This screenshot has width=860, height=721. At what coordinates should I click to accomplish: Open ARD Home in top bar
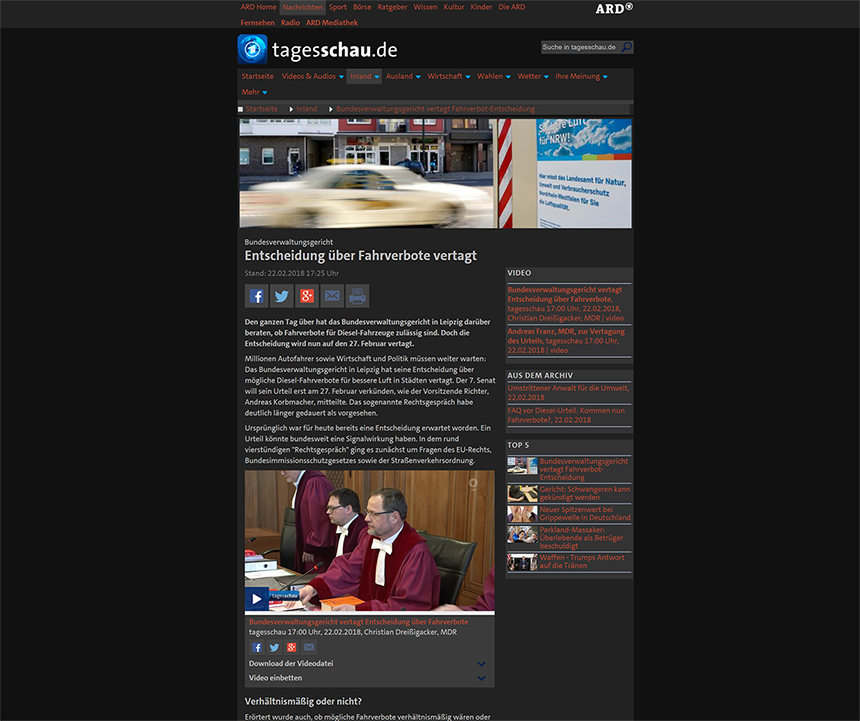pos(258,7)
